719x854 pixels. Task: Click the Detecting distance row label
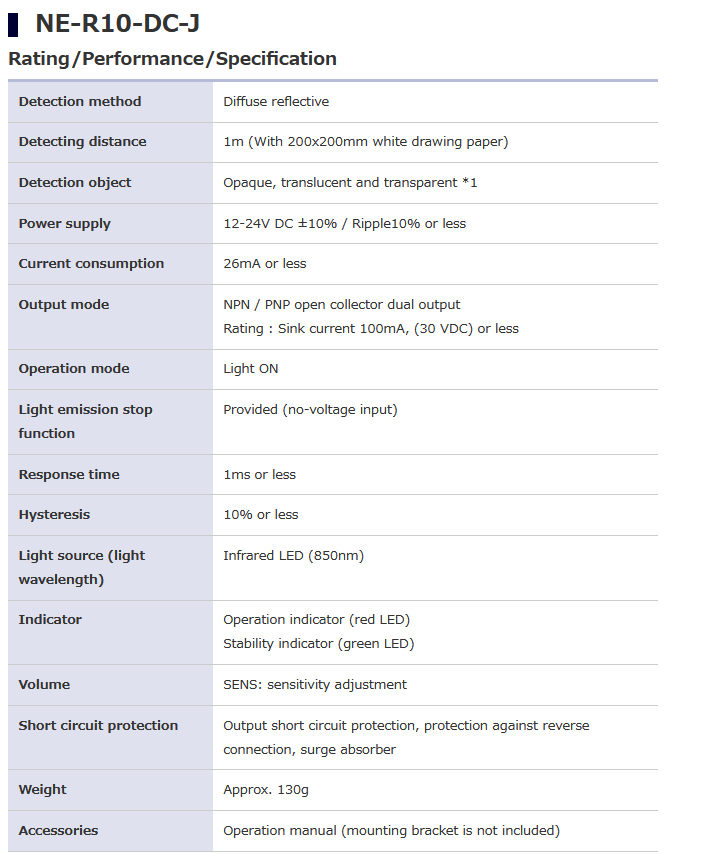coord(82,142)
